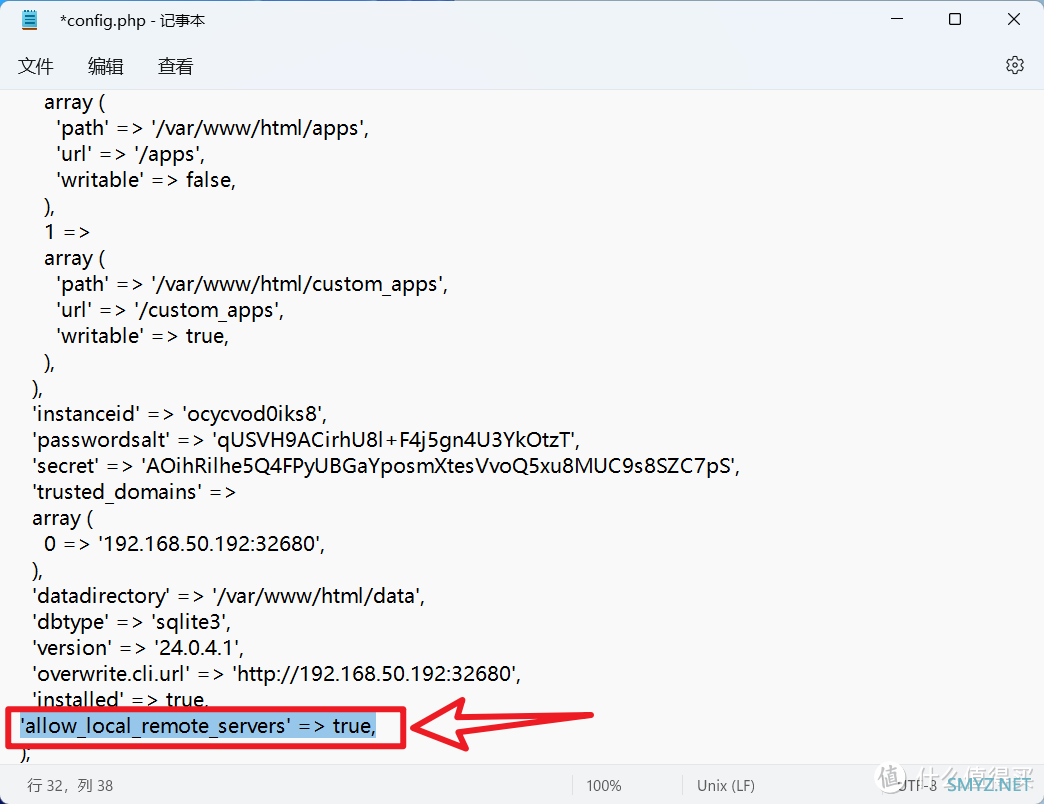Click the 'instanceid' => 'ocycvod0iks8' line
1044x804 pixels.
(x=180, y=414)
